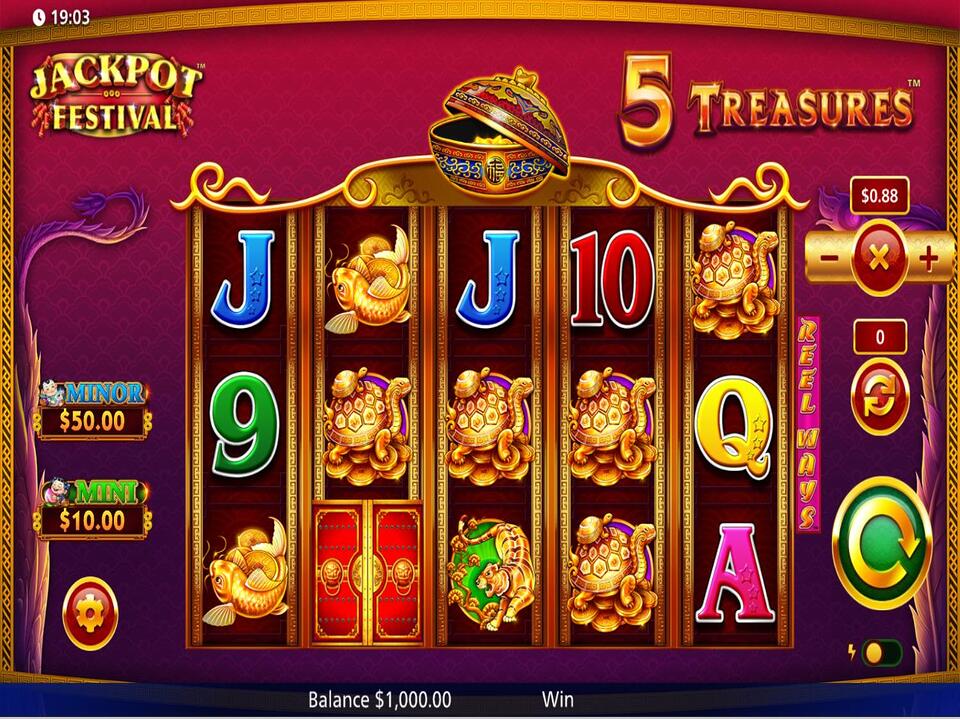Image resolution: width=960 pixels, height=719 pixels.
Task: Click the $0.88 bet amount display
Action: 879,196
